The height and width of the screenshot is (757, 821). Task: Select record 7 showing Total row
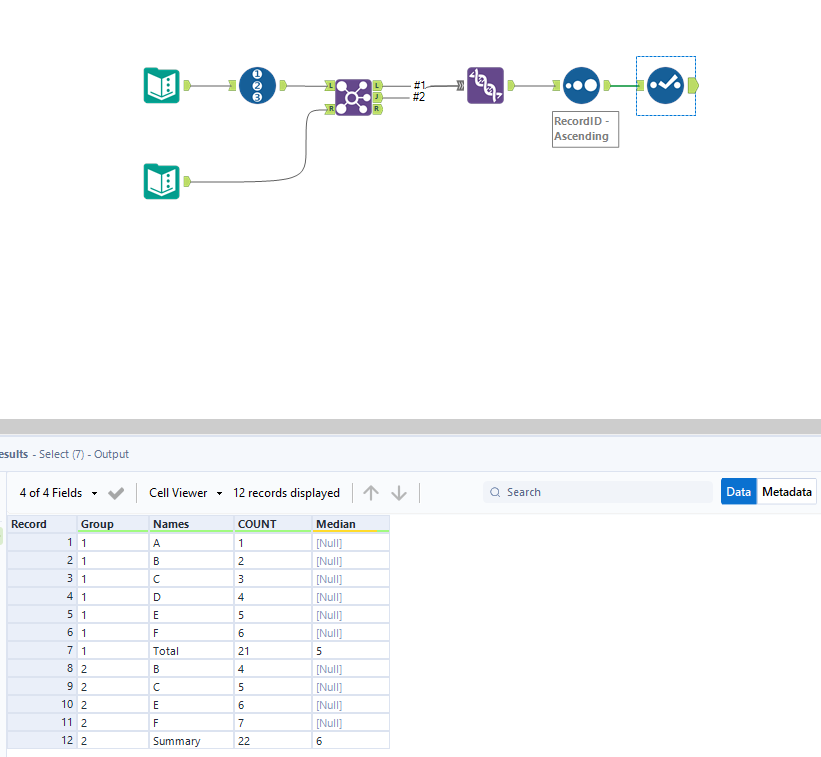(x=69, y=650)
